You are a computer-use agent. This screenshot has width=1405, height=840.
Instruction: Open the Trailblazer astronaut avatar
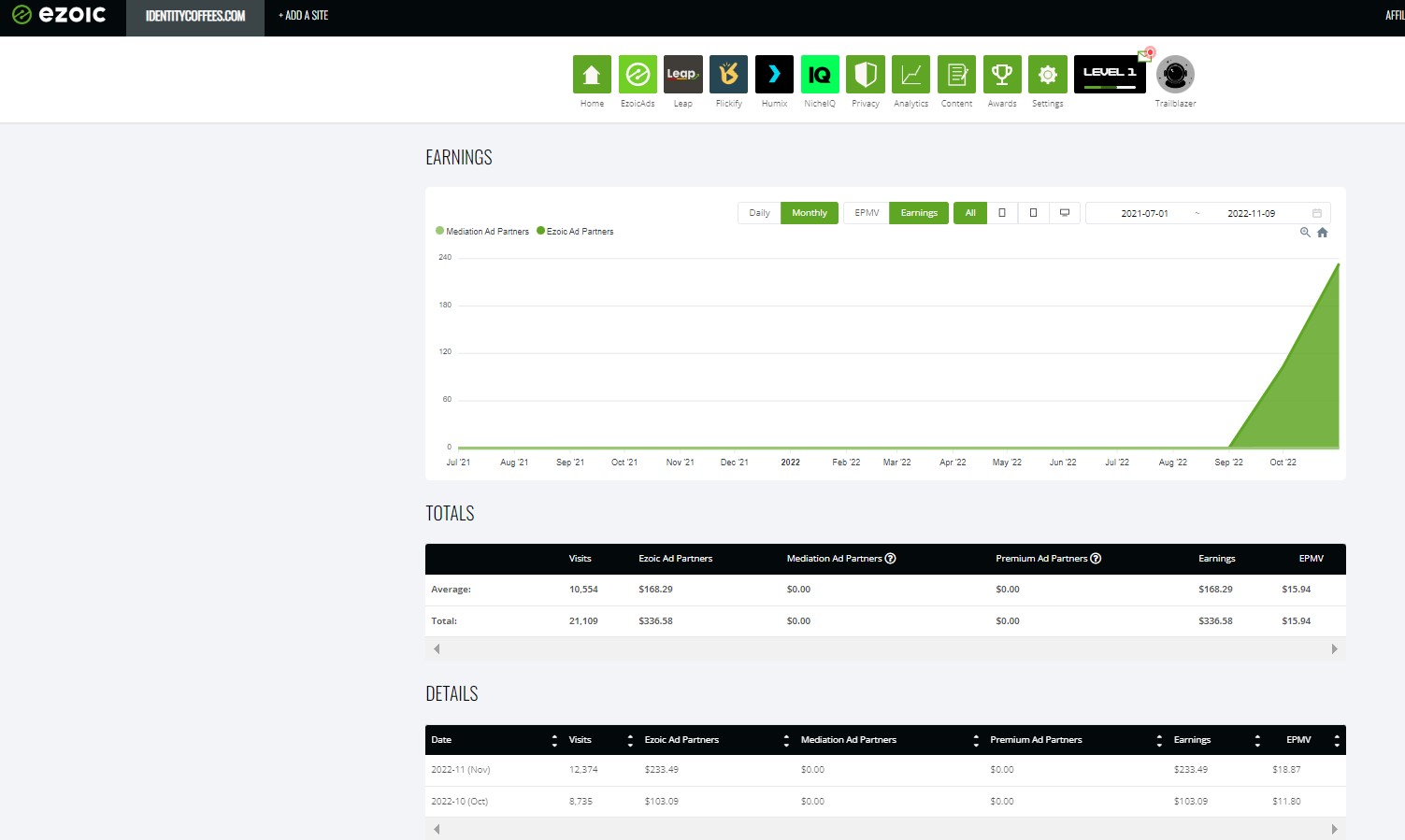(x=1175, y=75)
